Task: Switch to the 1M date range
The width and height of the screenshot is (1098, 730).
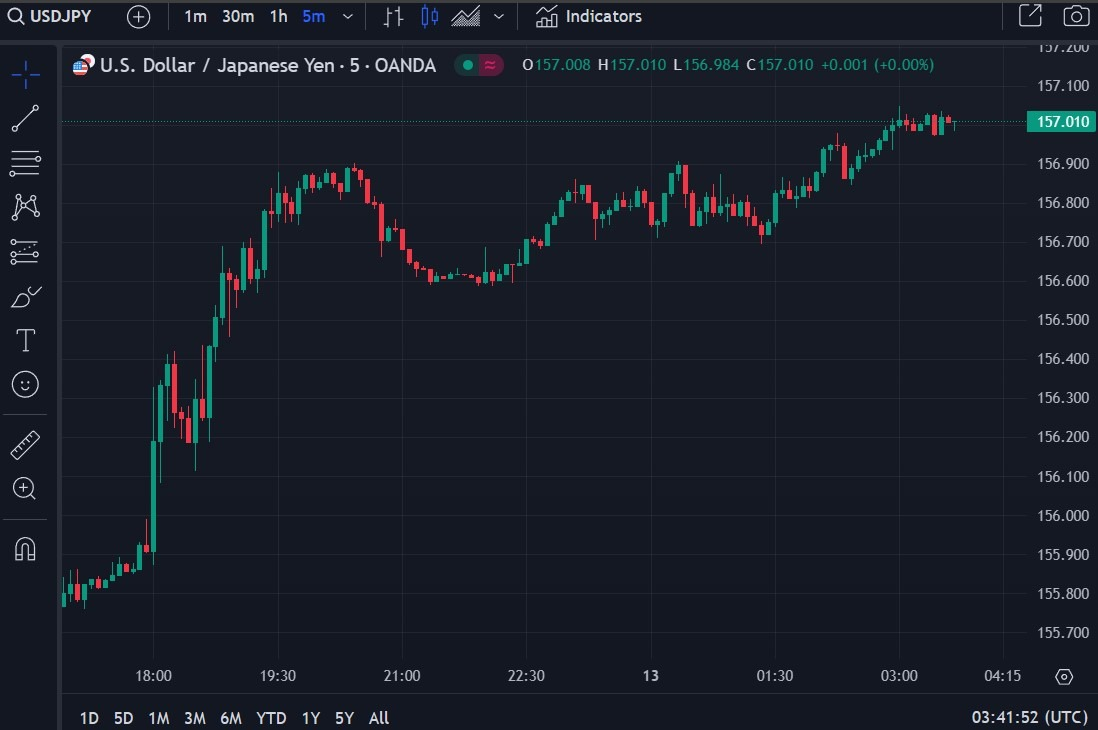Action: click(x=159, y=717)
